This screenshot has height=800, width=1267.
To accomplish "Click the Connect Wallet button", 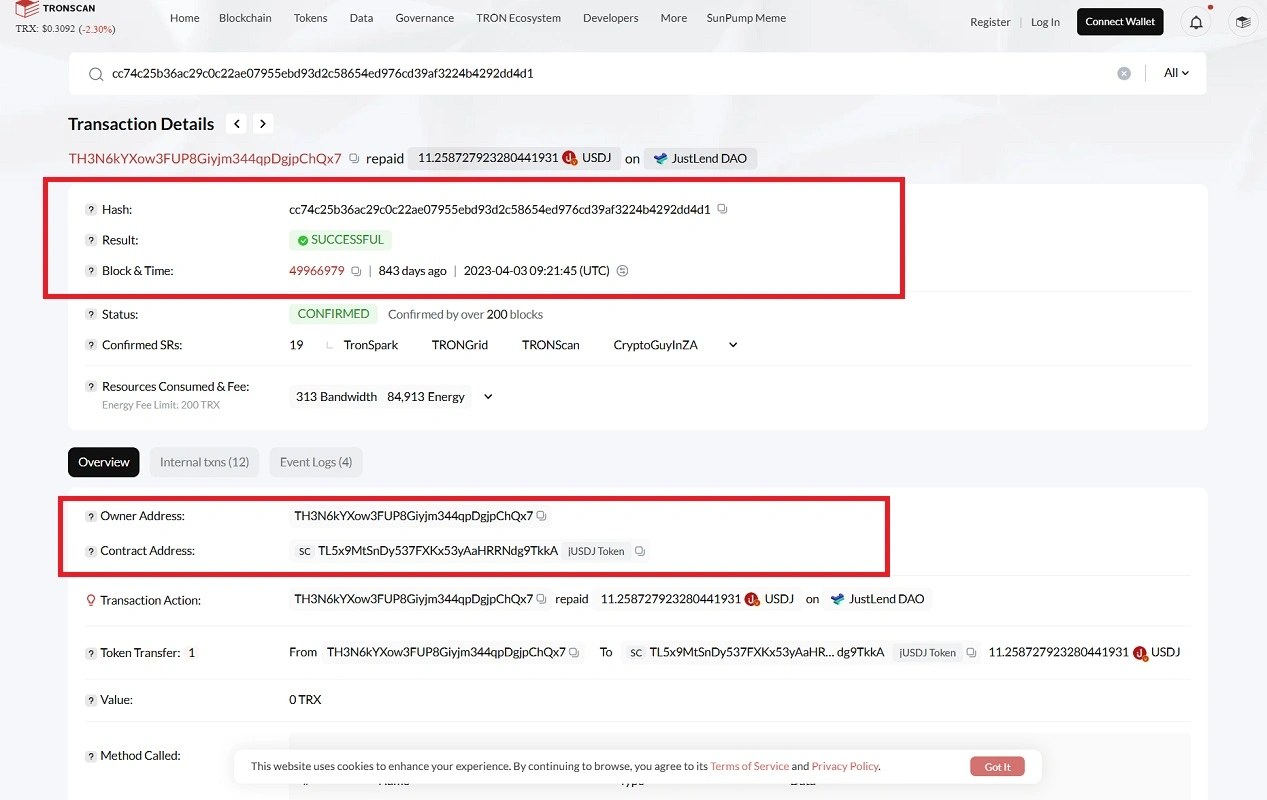I will click(1120, 22).
